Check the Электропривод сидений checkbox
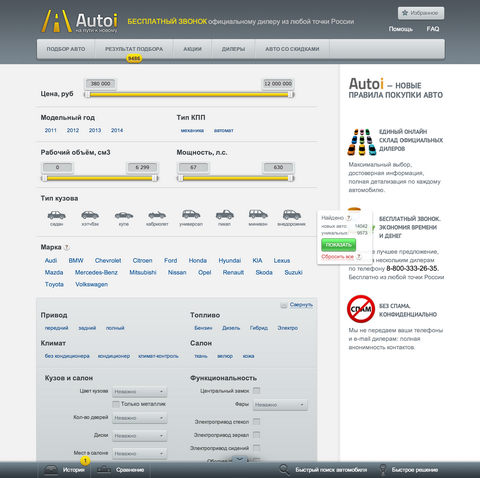The width and height of the screenshot is (480, 478). (x=256, y=448)
